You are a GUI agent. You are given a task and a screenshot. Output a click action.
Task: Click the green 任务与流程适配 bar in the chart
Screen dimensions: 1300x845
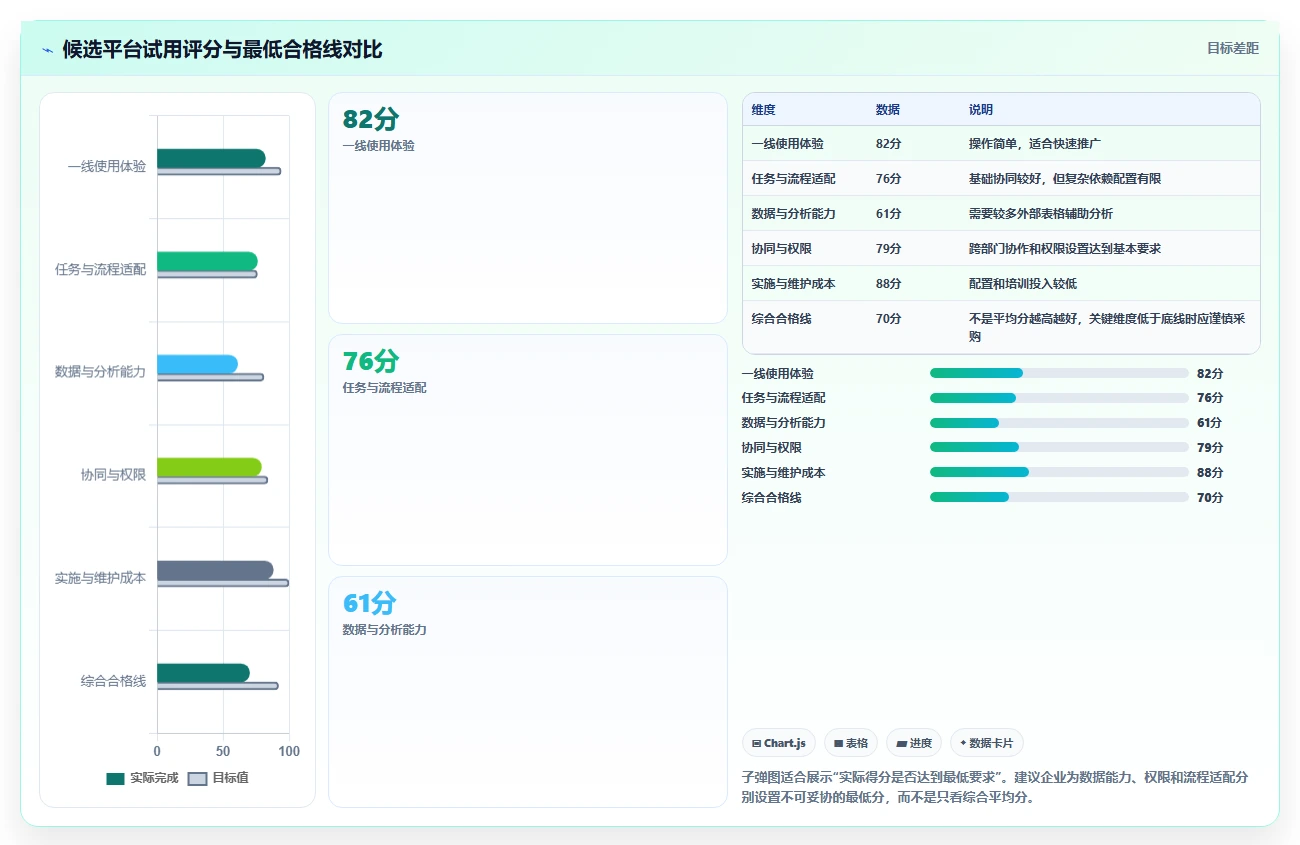(x=207, y=261)
